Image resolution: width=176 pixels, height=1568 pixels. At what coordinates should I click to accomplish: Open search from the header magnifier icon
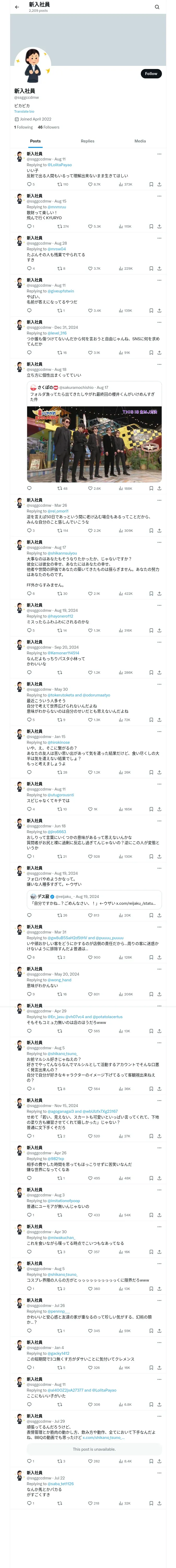coord(157,7)
